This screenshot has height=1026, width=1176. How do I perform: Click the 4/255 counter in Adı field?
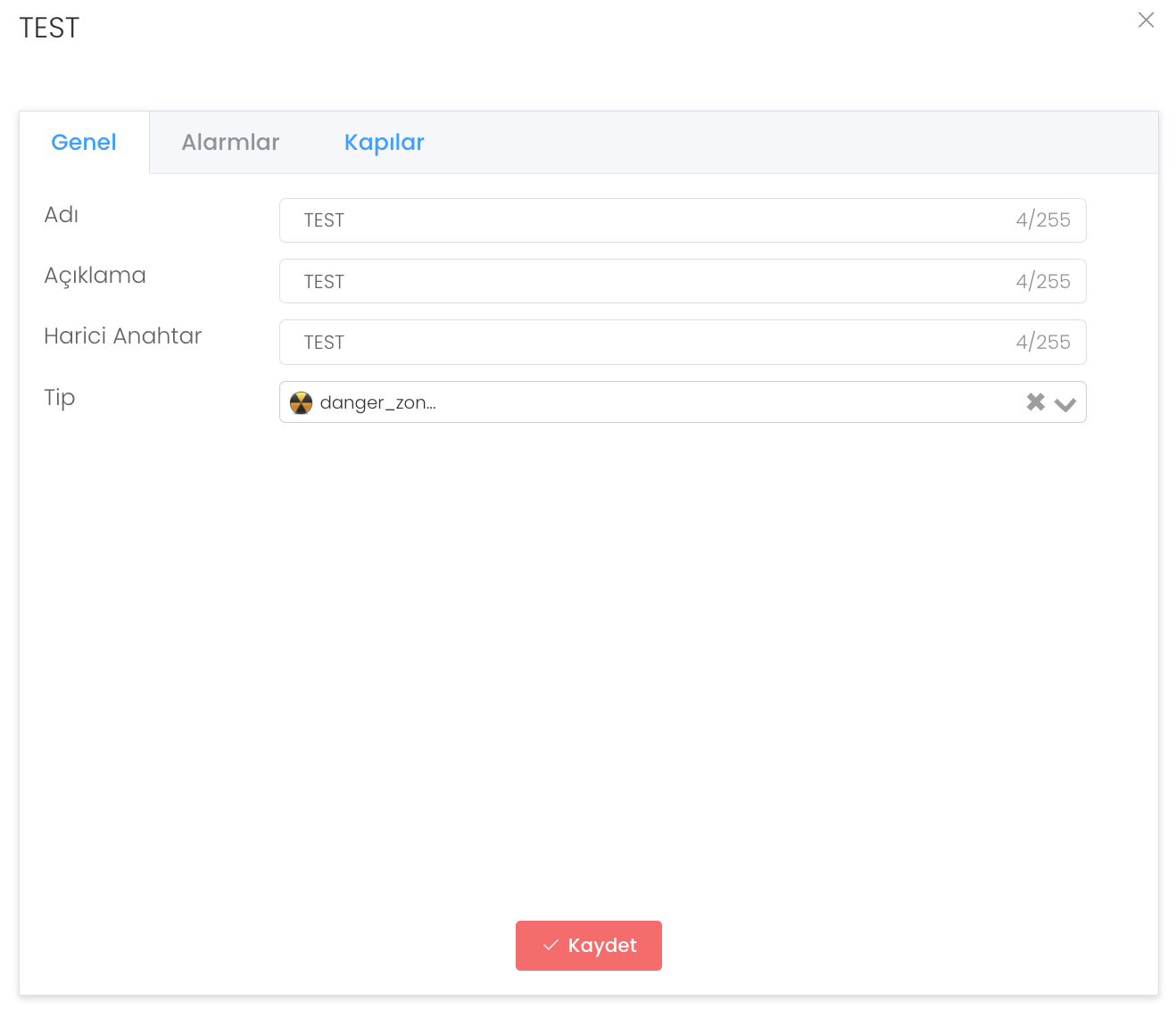point(1042,220)
